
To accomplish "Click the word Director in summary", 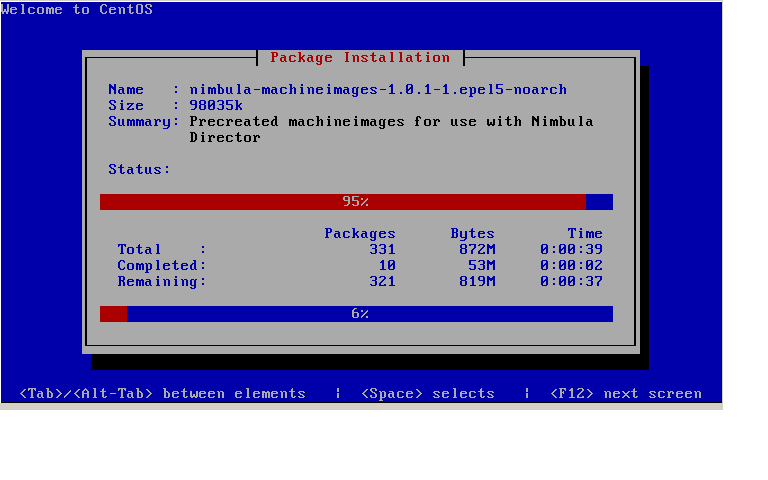I will tap(225, 138).
